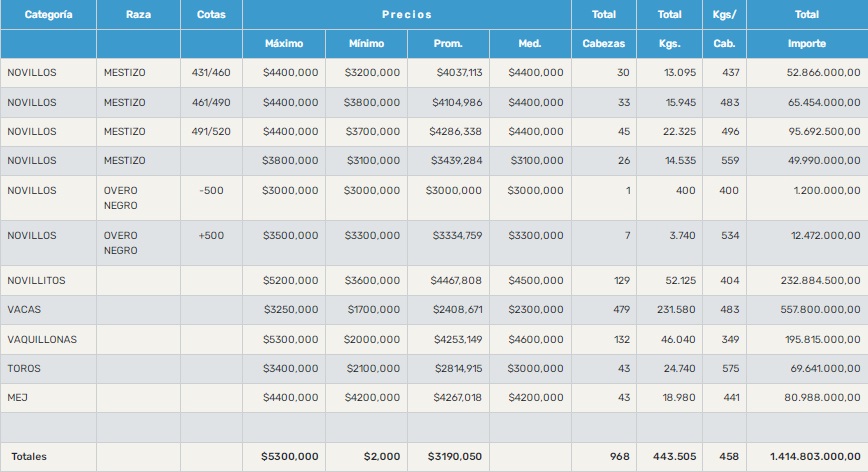Select the Importe column header
The width and height of the screenshot is (868, 472).
pos(806,44)
